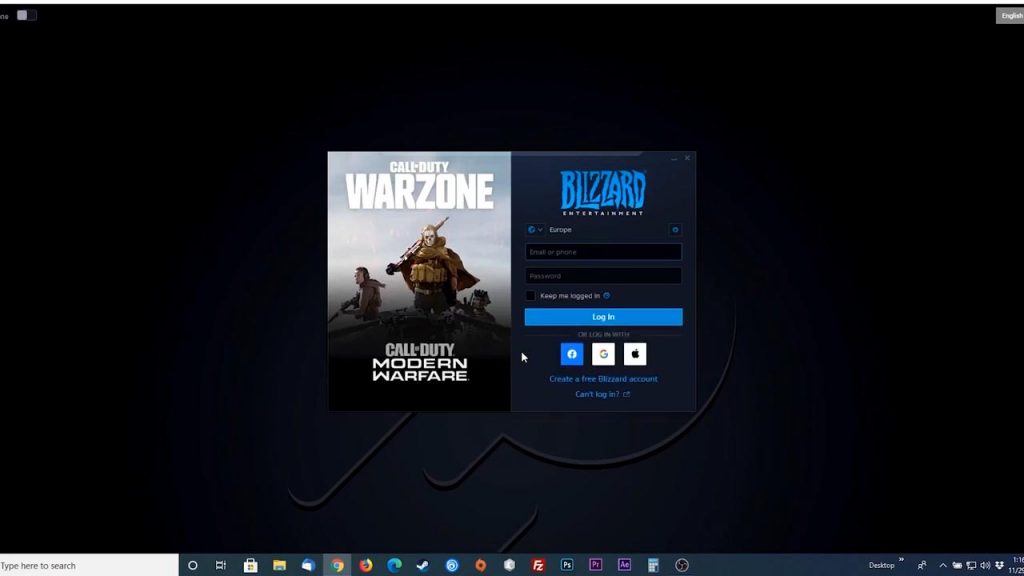Open Firefox from the taskbar
The height and width of the screenshot is (576, 1024).
pyautogui.click(x=366, y=566)
